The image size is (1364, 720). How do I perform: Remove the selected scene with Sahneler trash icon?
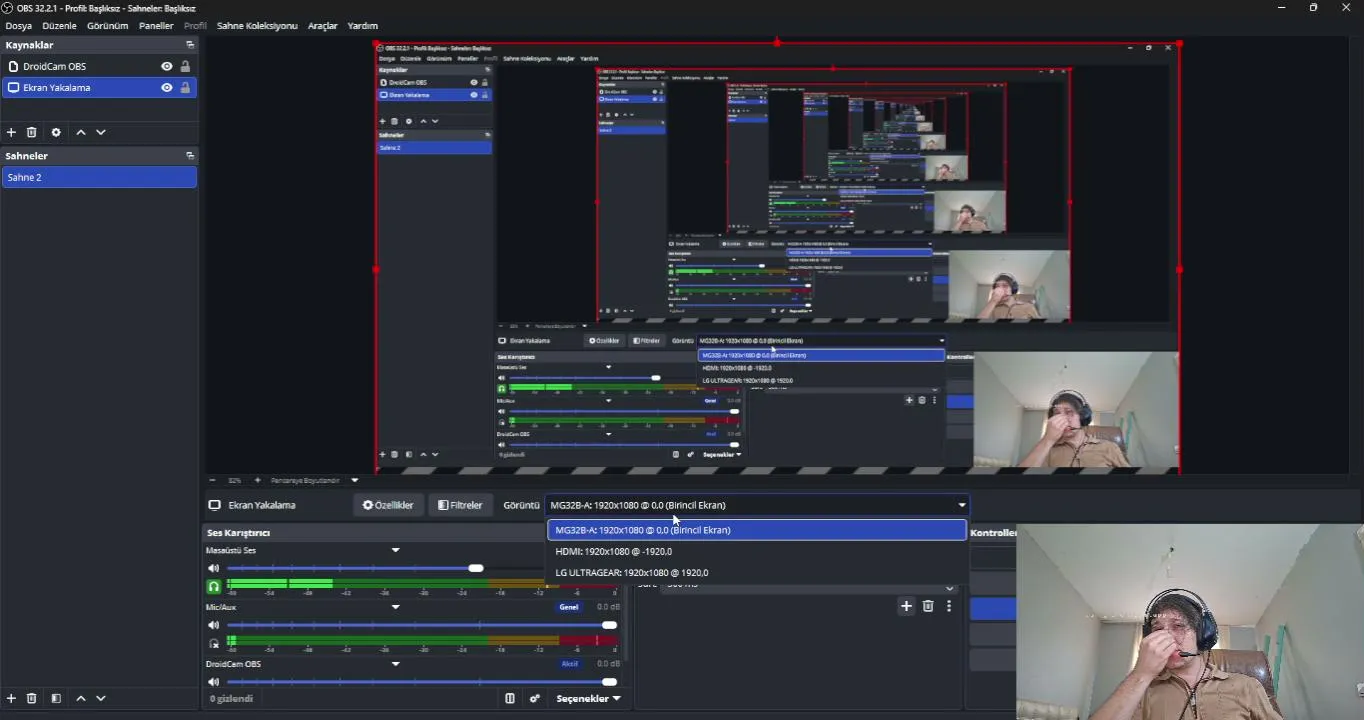point(31,698)
